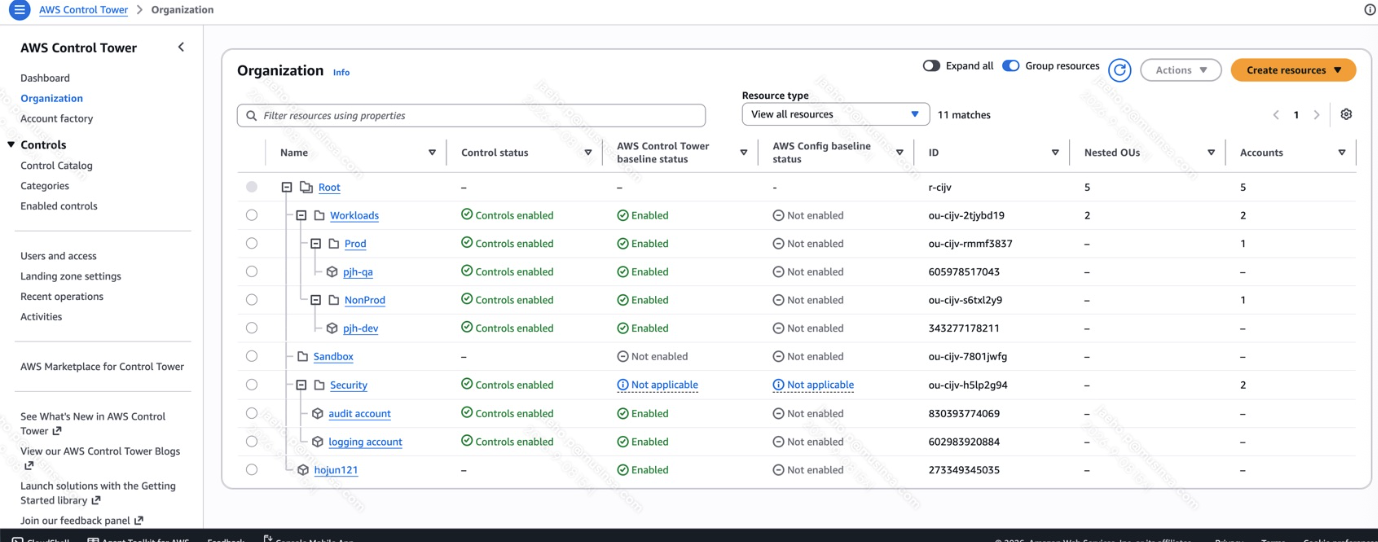
Task: Open the Create resources dropdown
Action: pos(1293,70)
